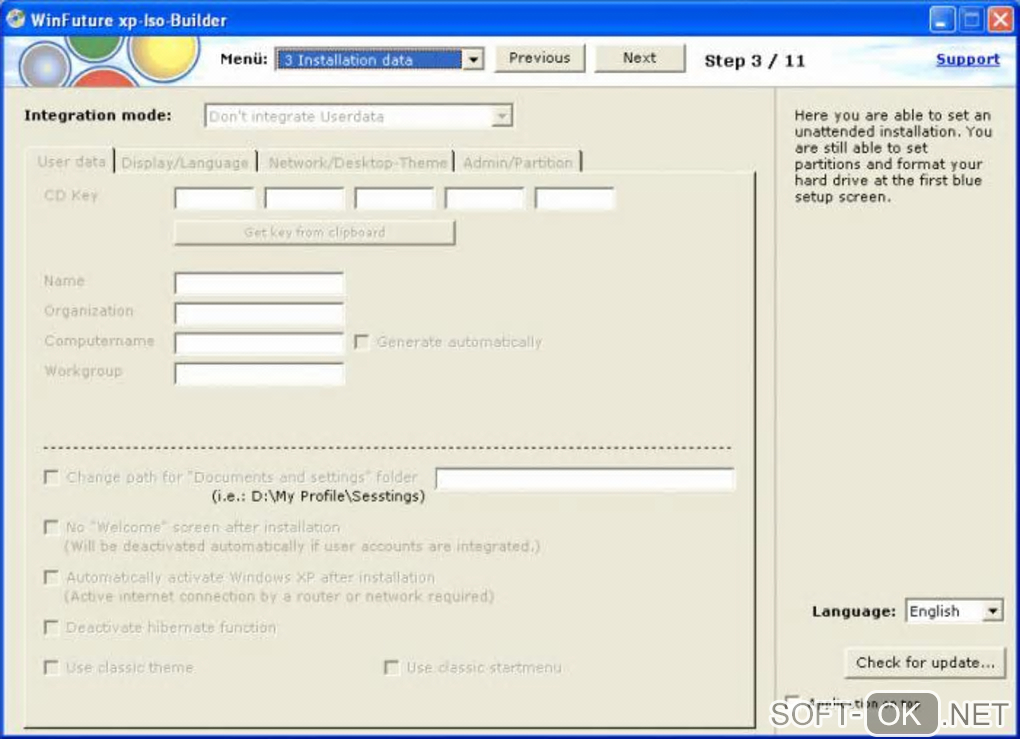The width and height of the screenshot is (1020, 739).
Task: Click the fifth CD Key field
Action: coord(574,198)
